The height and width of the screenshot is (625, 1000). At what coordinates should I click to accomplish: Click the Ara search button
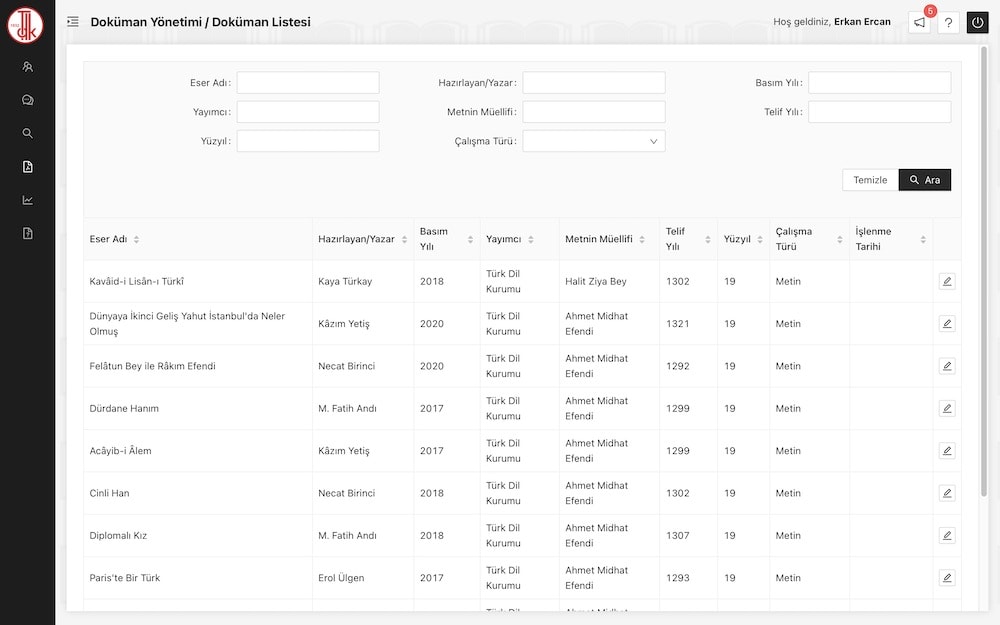924,180
